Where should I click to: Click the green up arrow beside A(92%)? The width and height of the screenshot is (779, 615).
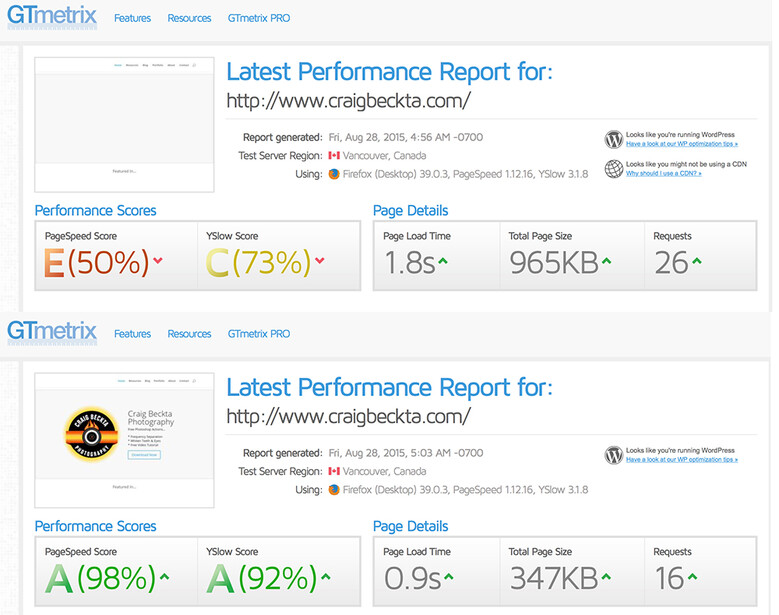click(325, 576)
